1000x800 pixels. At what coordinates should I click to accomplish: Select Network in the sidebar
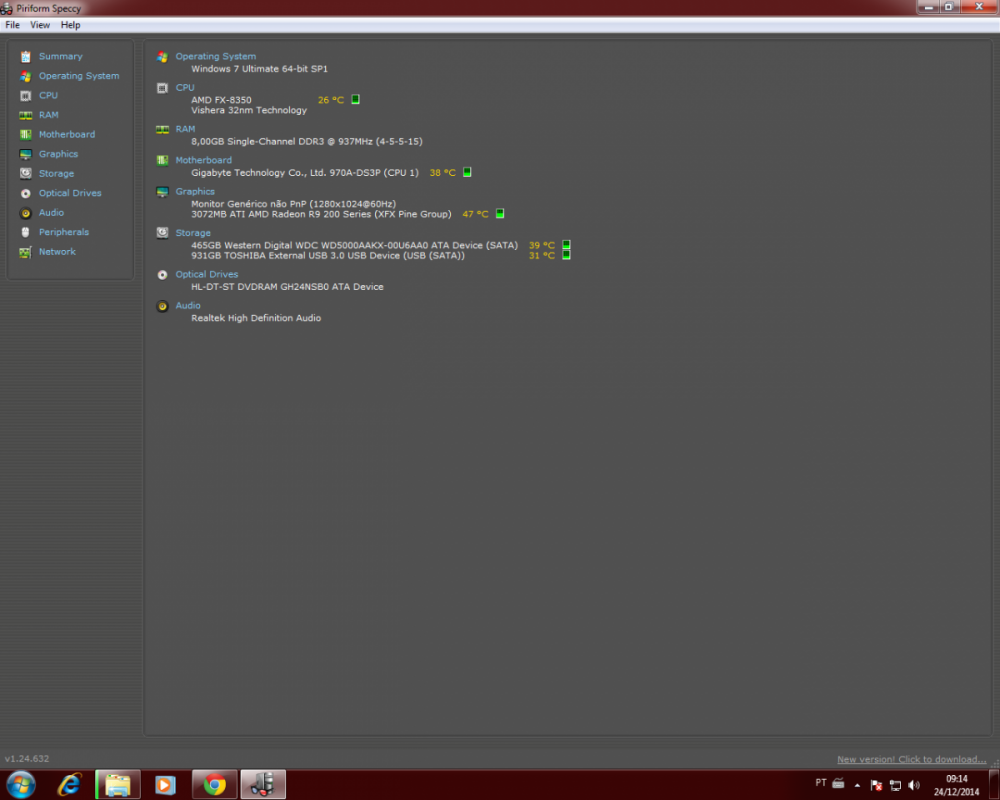point(57,252)
